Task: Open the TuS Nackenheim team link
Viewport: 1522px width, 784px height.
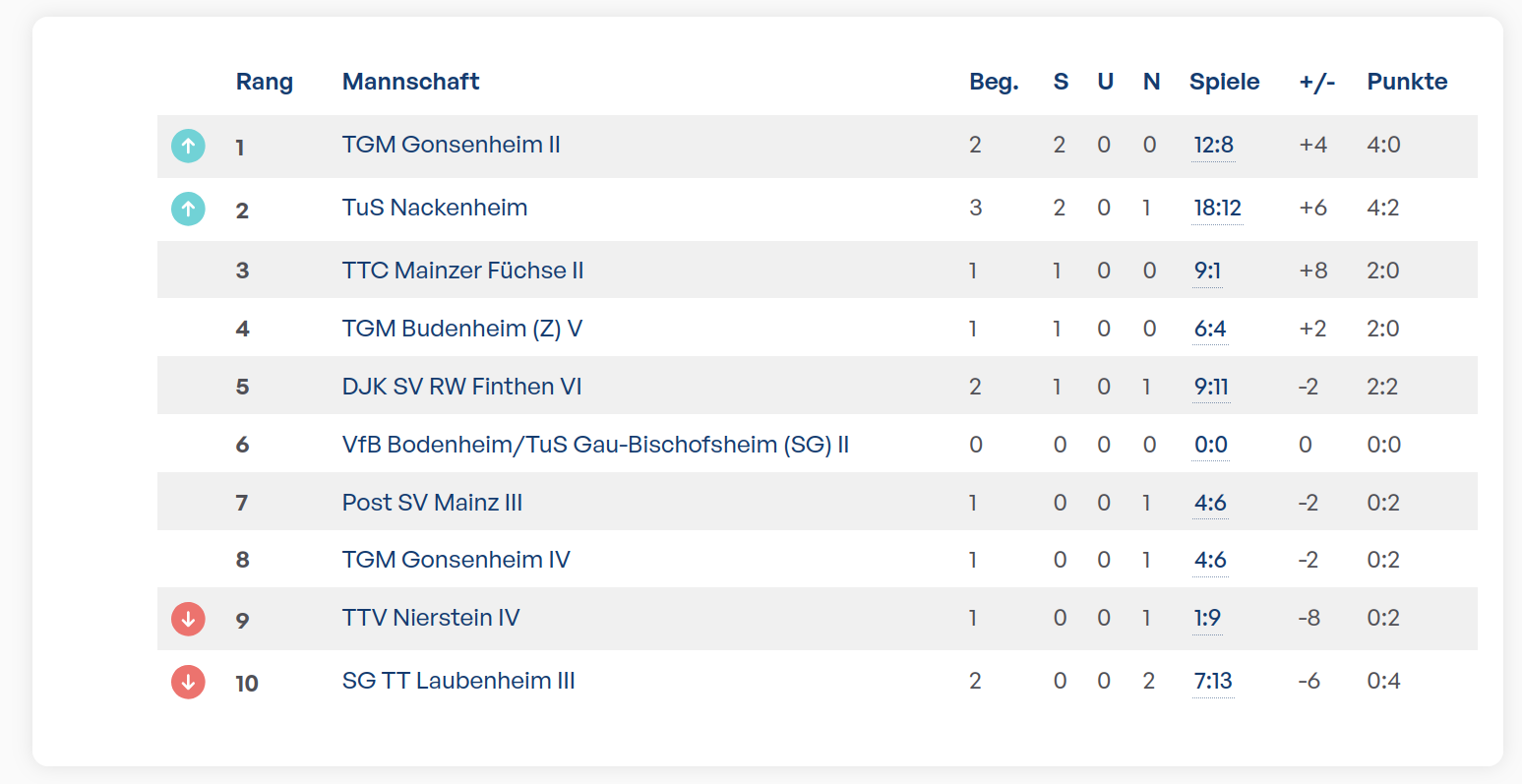Action: (435, 208)
